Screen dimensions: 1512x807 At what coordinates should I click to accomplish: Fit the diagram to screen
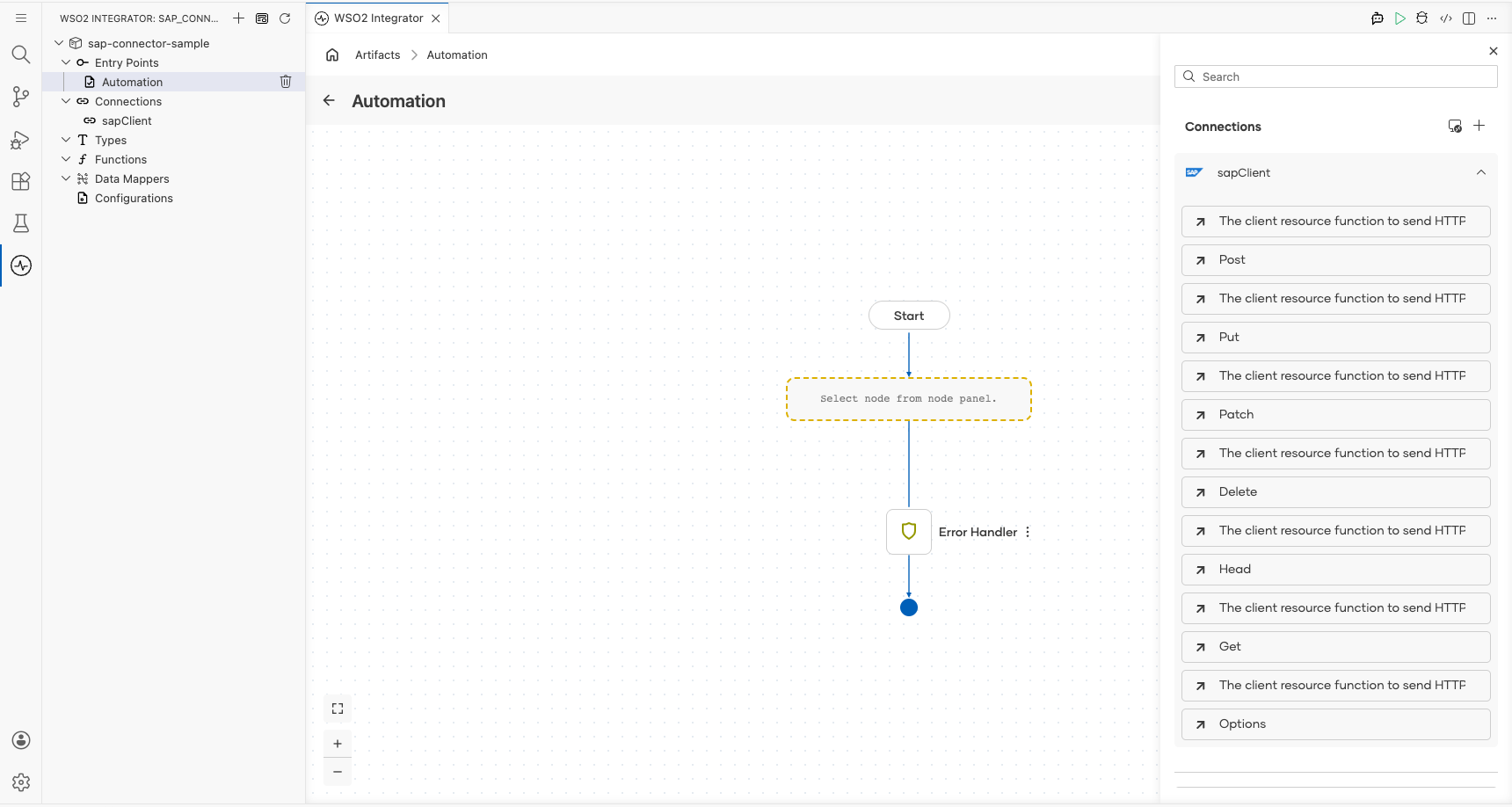pos(338,709)
